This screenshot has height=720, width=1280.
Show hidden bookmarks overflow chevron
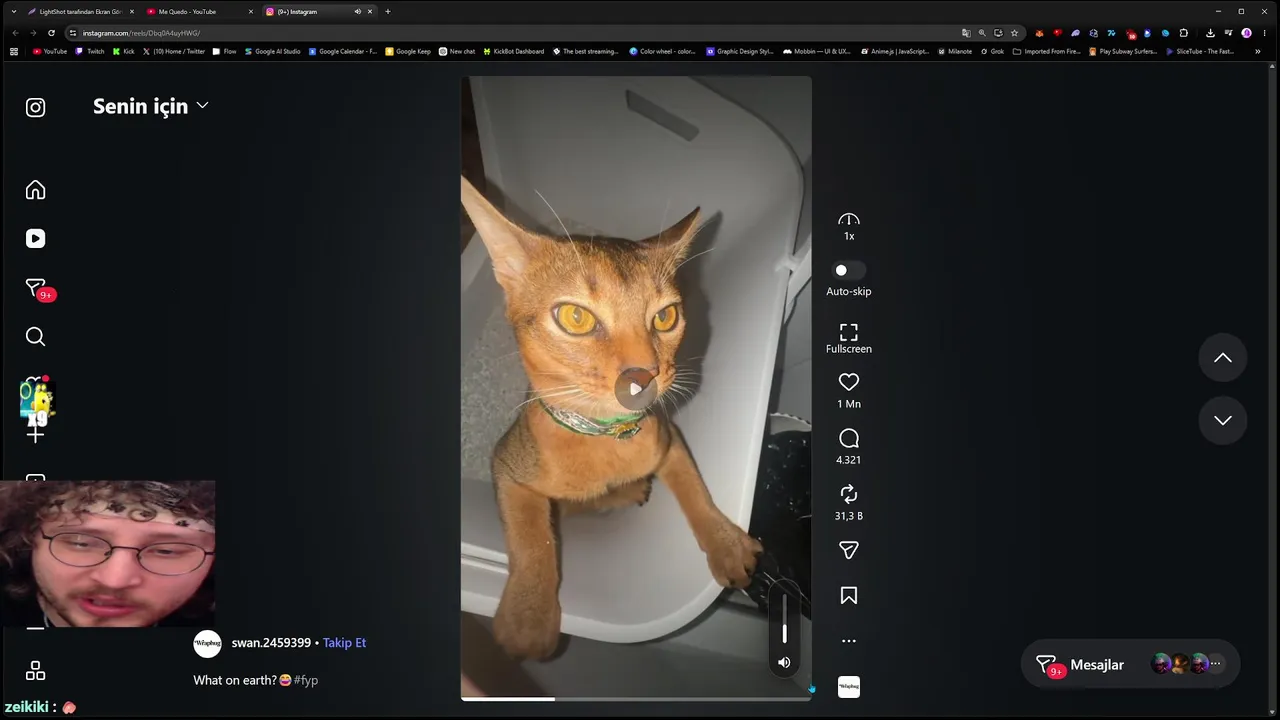(1258, 51)
